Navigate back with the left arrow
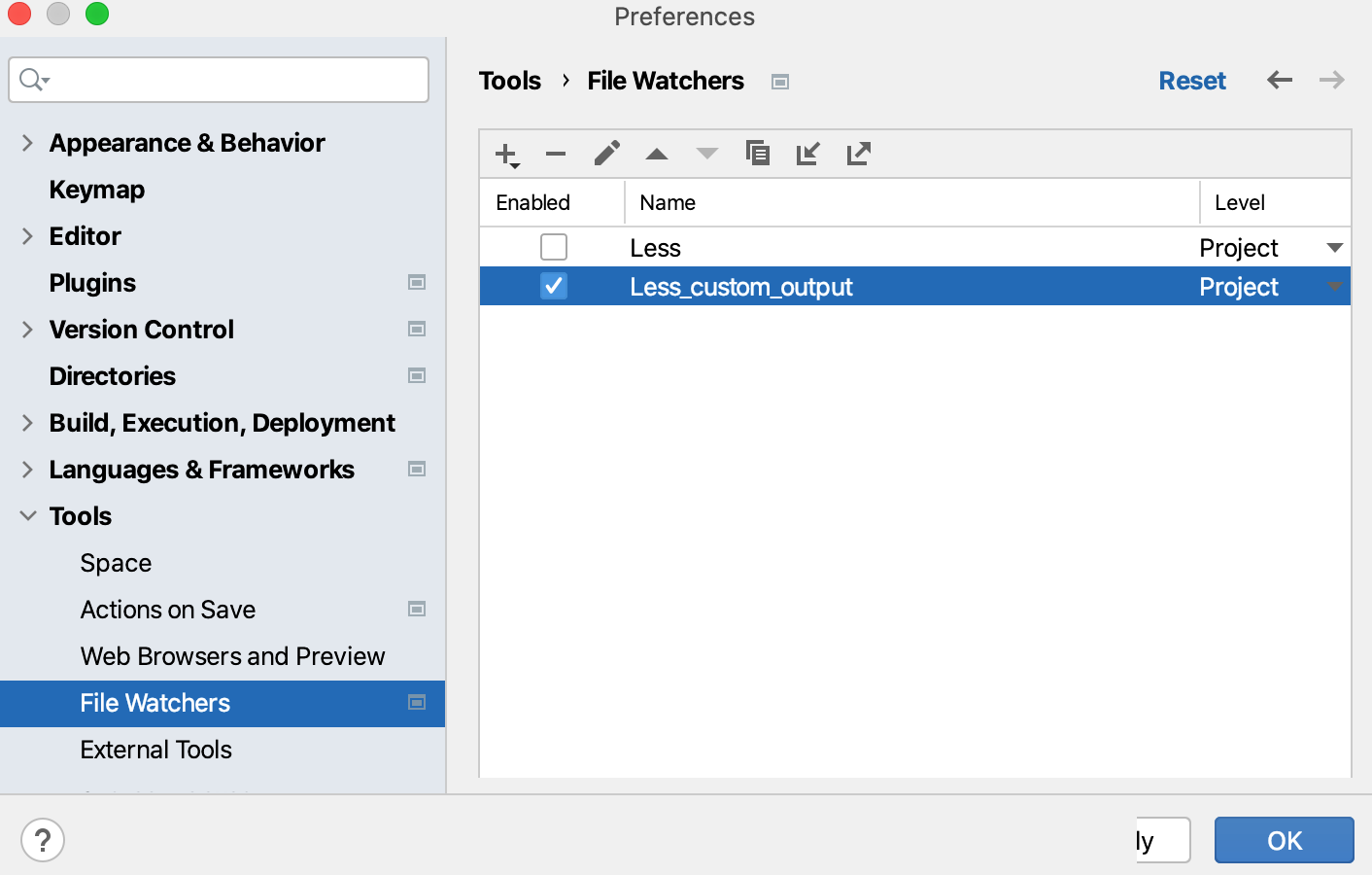1372x875 pixels. click(x=1280, y=81)
